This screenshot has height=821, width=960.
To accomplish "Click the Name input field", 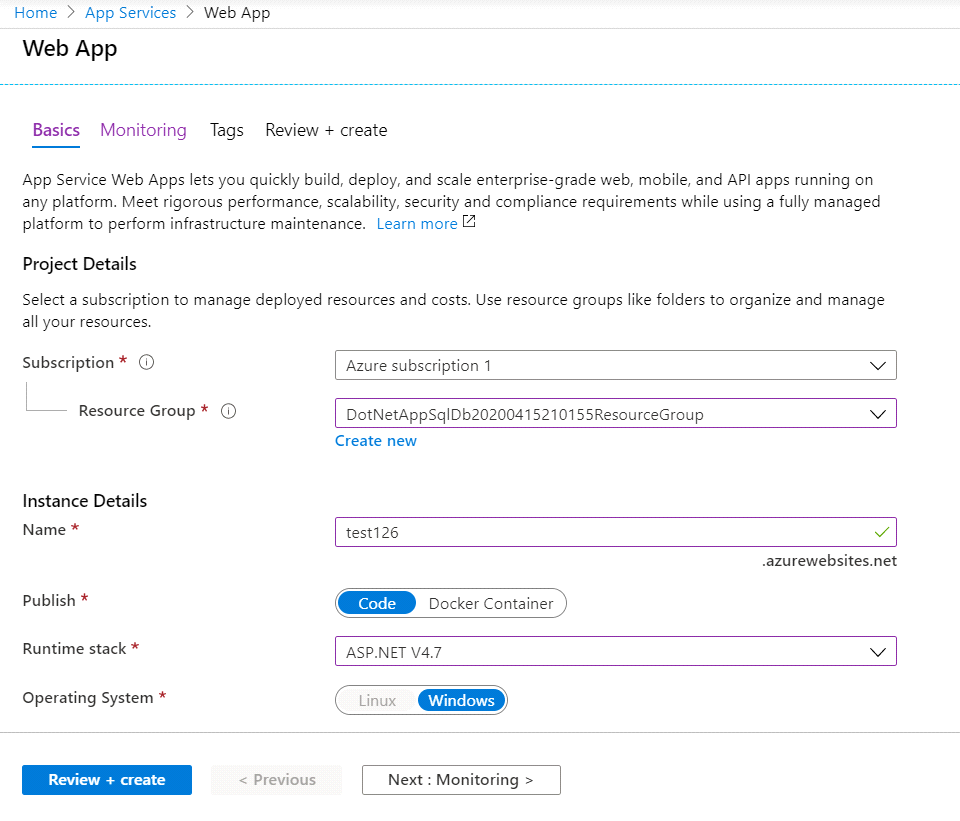I will pyautogui.click(x=600, y=532).
